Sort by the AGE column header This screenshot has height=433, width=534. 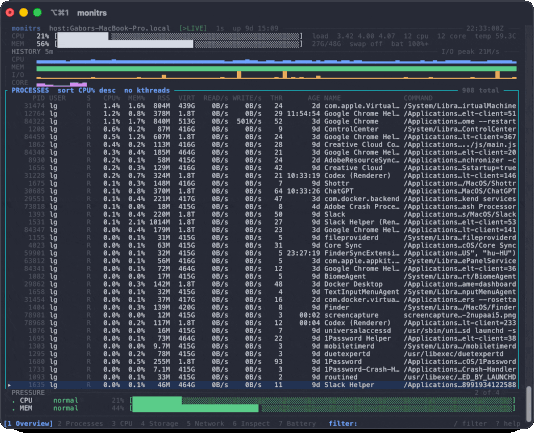[x=314, y=98]
